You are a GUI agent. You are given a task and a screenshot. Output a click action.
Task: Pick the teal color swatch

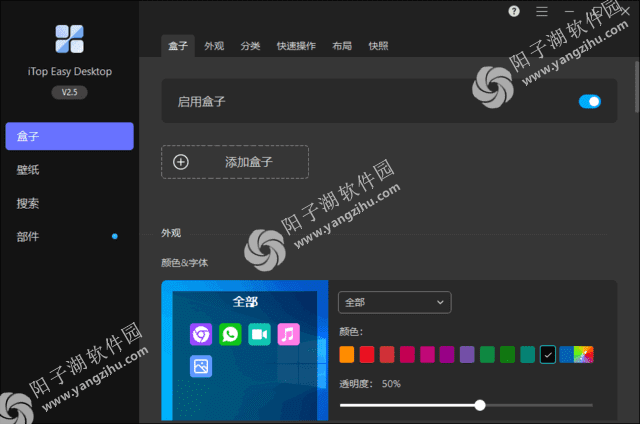click(x=527, y=354)
